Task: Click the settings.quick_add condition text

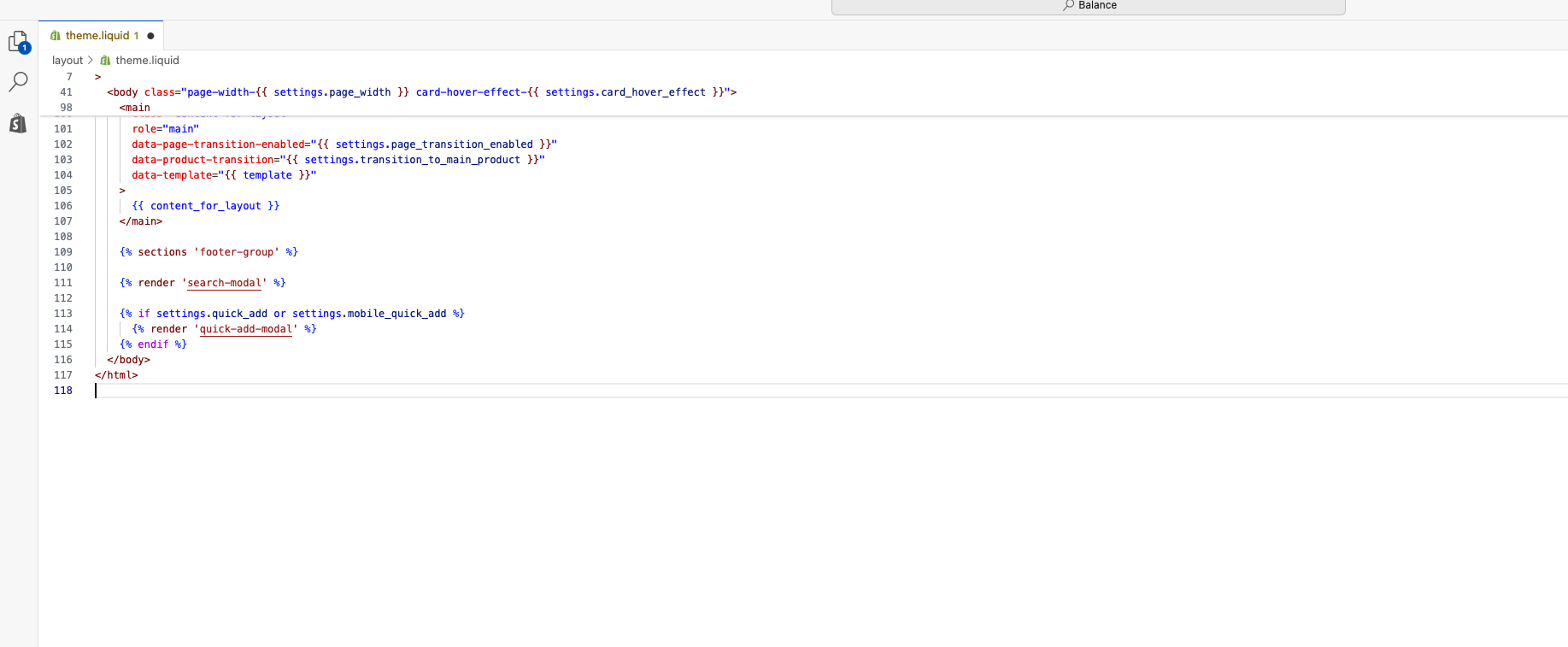Action: [x=211, y=314]
